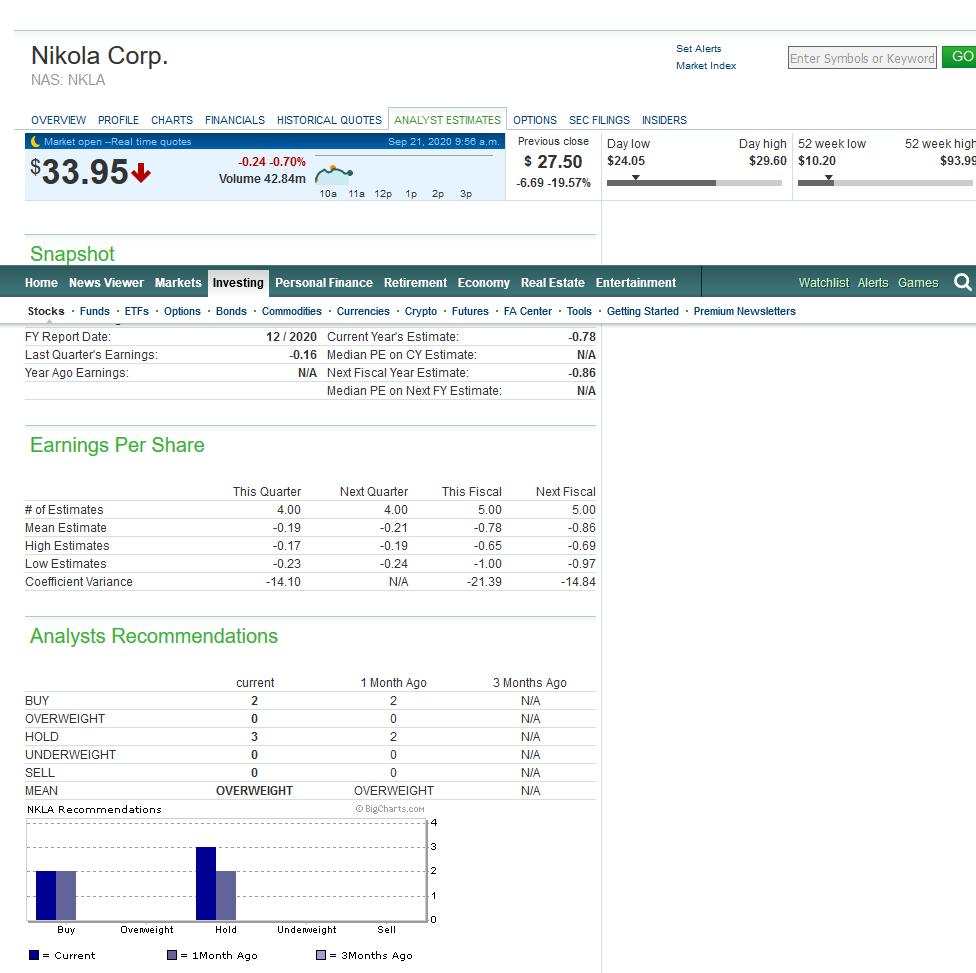Open the Profile tab
This screenshot has height=973, width=976.
coord(118,120)
